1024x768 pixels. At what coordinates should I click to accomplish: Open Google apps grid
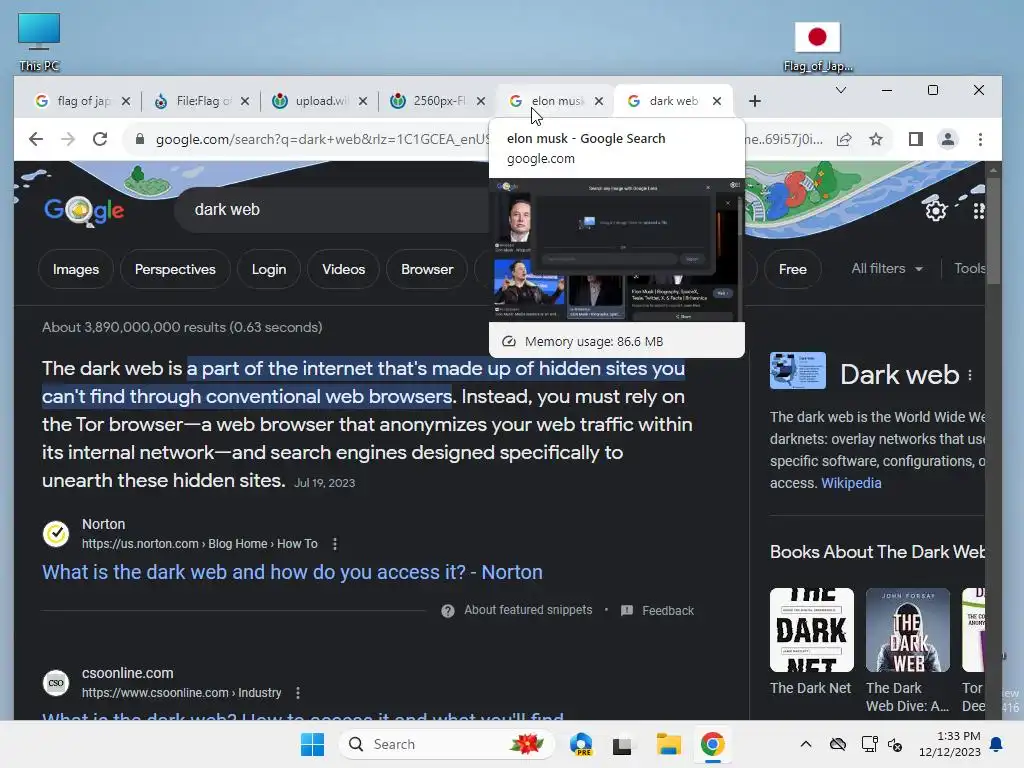click(x=978, y=210)
